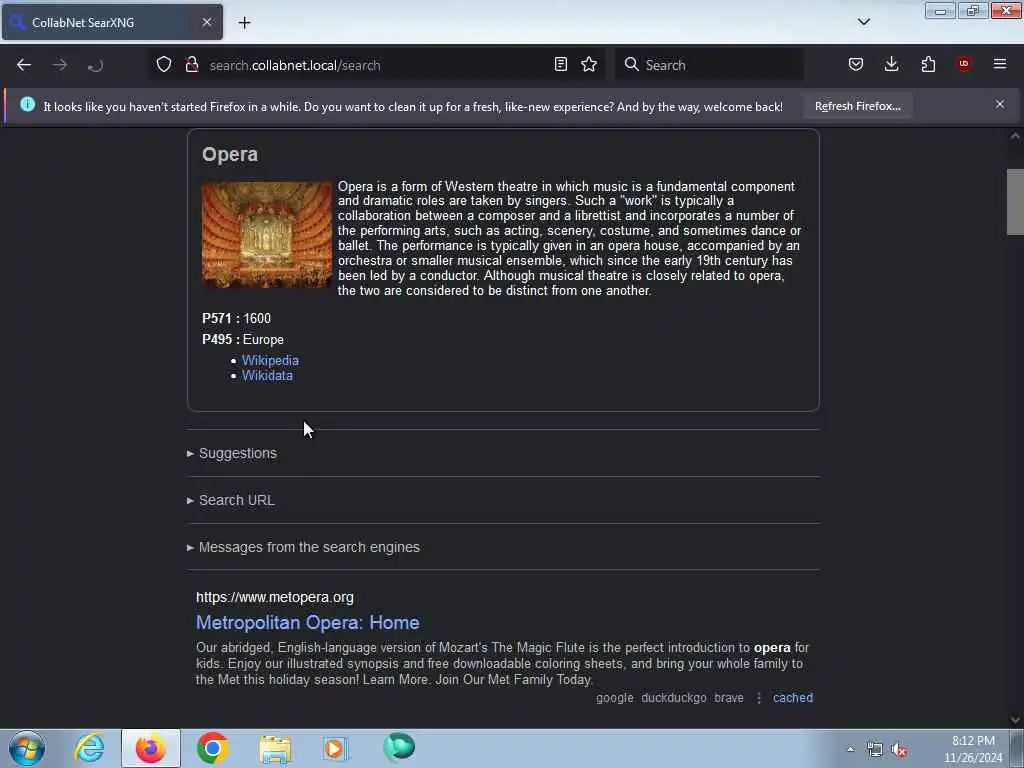Viewport: 1024px width, 768px height.
Task: Toggle reader view icon
Action: [x=560, y=65]
